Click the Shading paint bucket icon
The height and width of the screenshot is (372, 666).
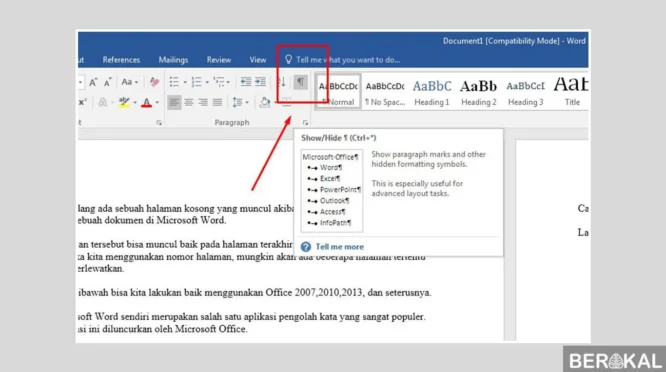(x=265, y=102)
